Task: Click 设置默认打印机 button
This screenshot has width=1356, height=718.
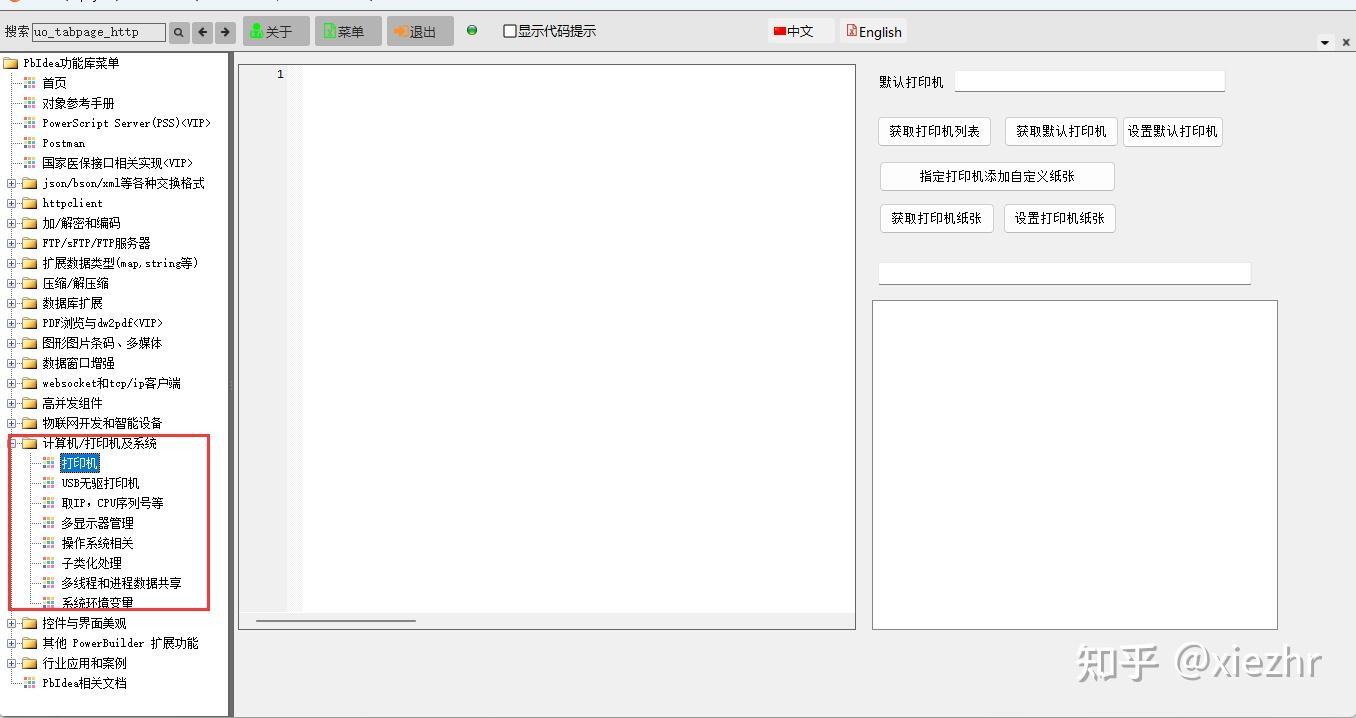Action: pos(1172,131)
